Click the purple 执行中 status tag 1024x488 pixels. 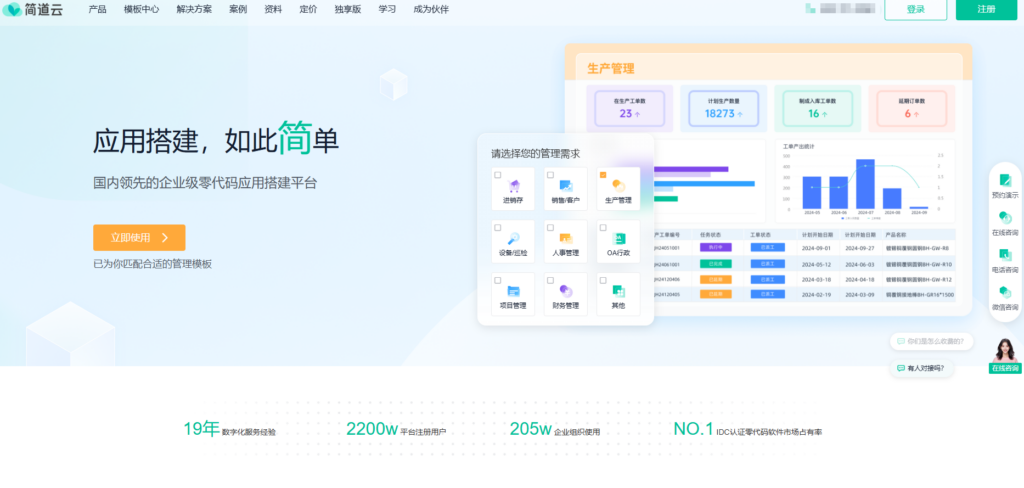click(716, 248)
